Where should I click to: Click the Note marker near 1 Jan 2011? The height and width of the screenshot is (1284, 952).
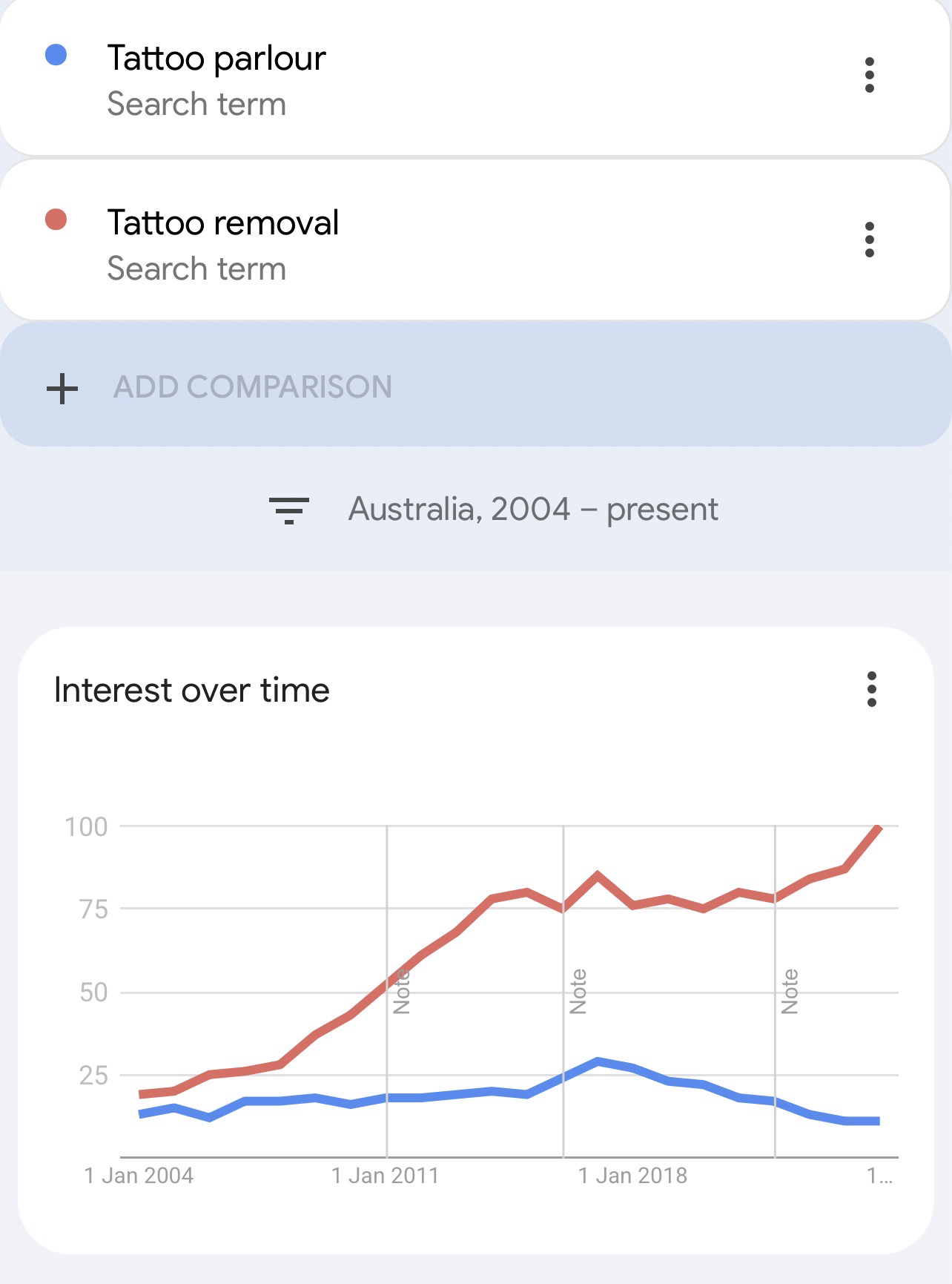[x=401, y=991]
